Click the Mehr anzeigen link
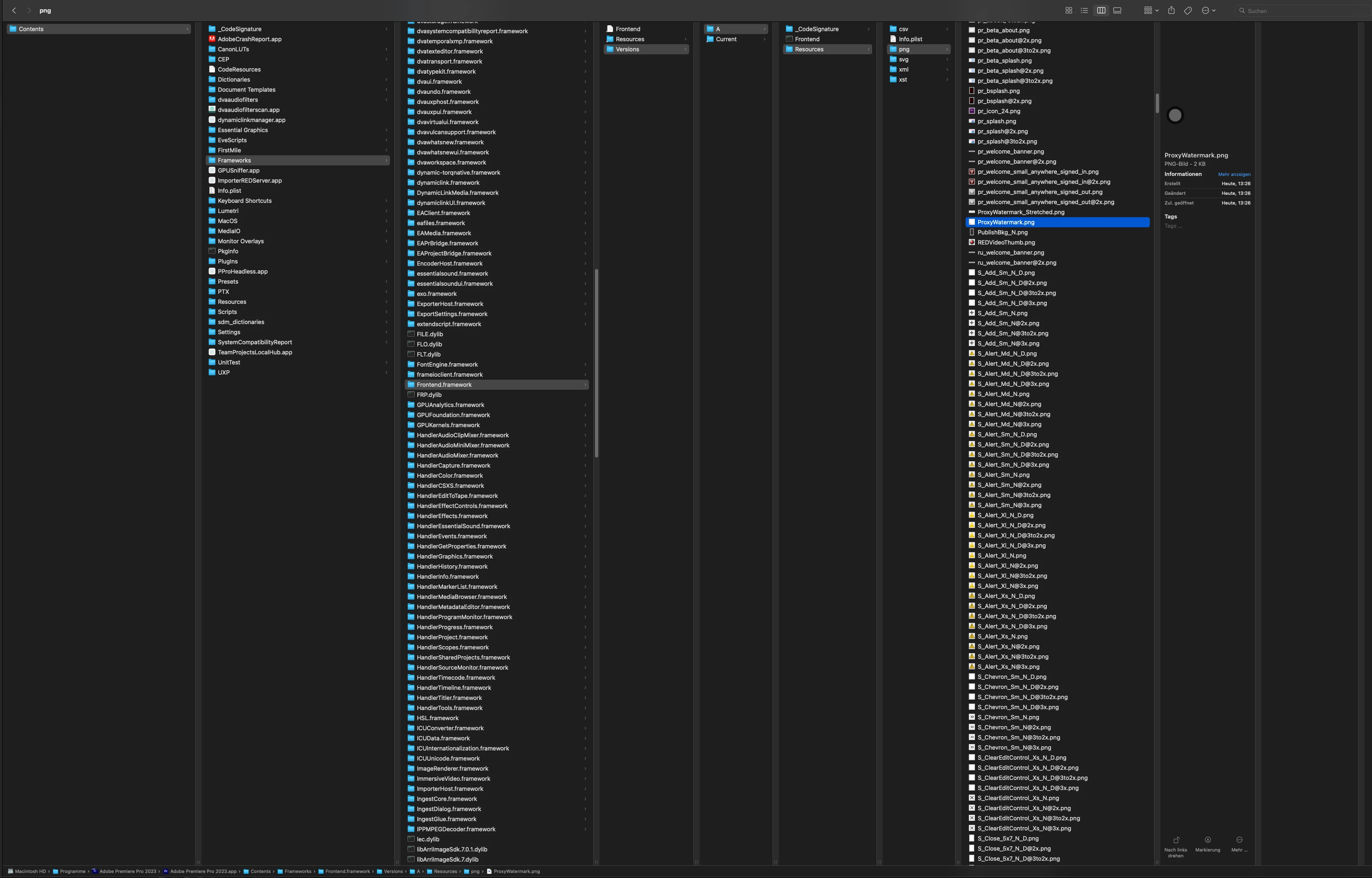The height and width of the screenshot is (878, 1372). click(x=1234, y=174)
